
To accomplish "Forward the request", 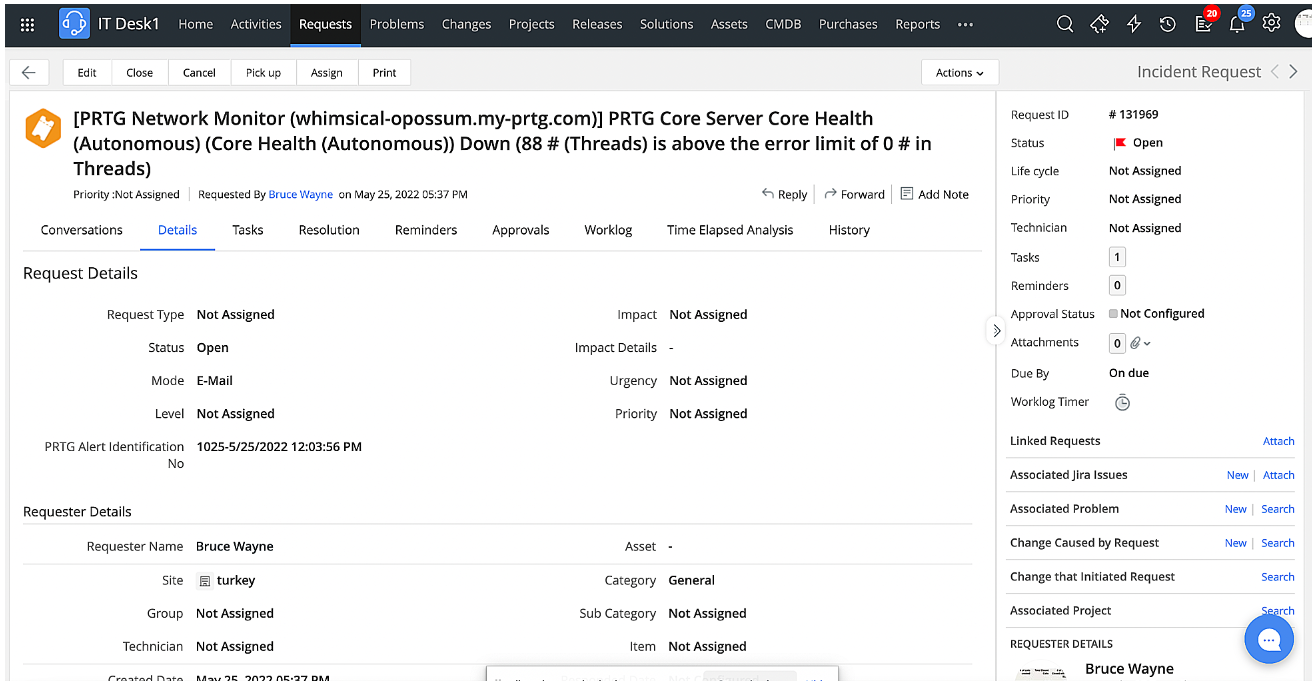I will (854, 194).
